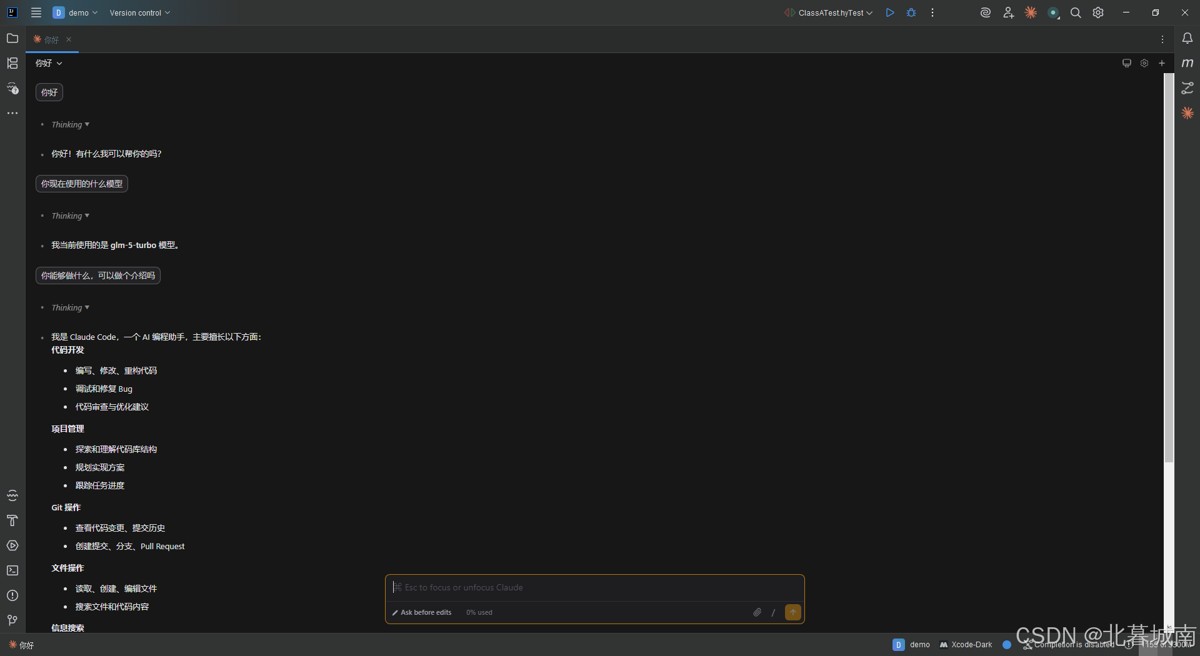Click the Git 操作 heading

(x=66, y=507)
